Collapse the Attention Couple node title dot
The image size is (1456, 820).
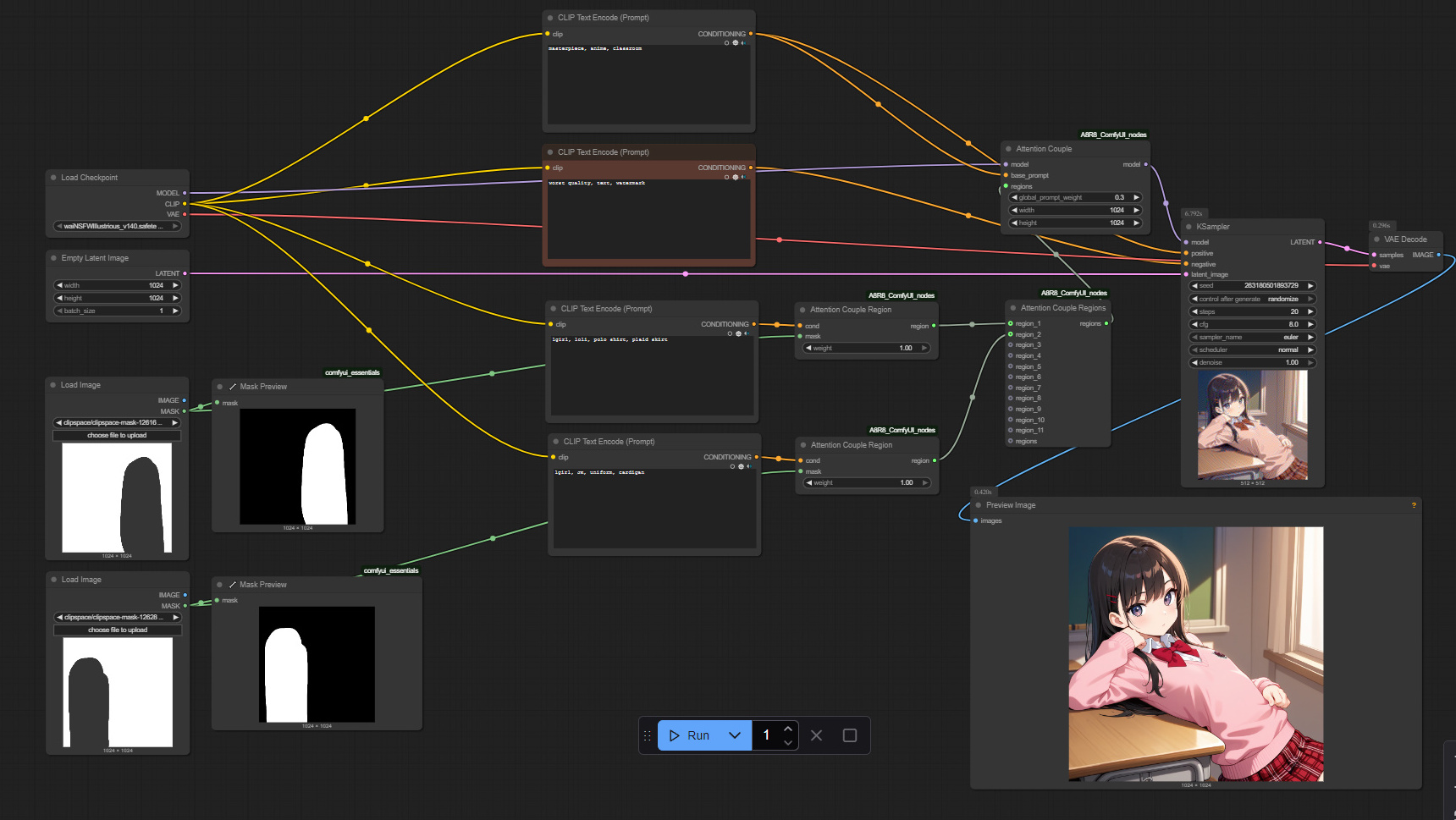pyautogui.click(x=1008, y=149)
